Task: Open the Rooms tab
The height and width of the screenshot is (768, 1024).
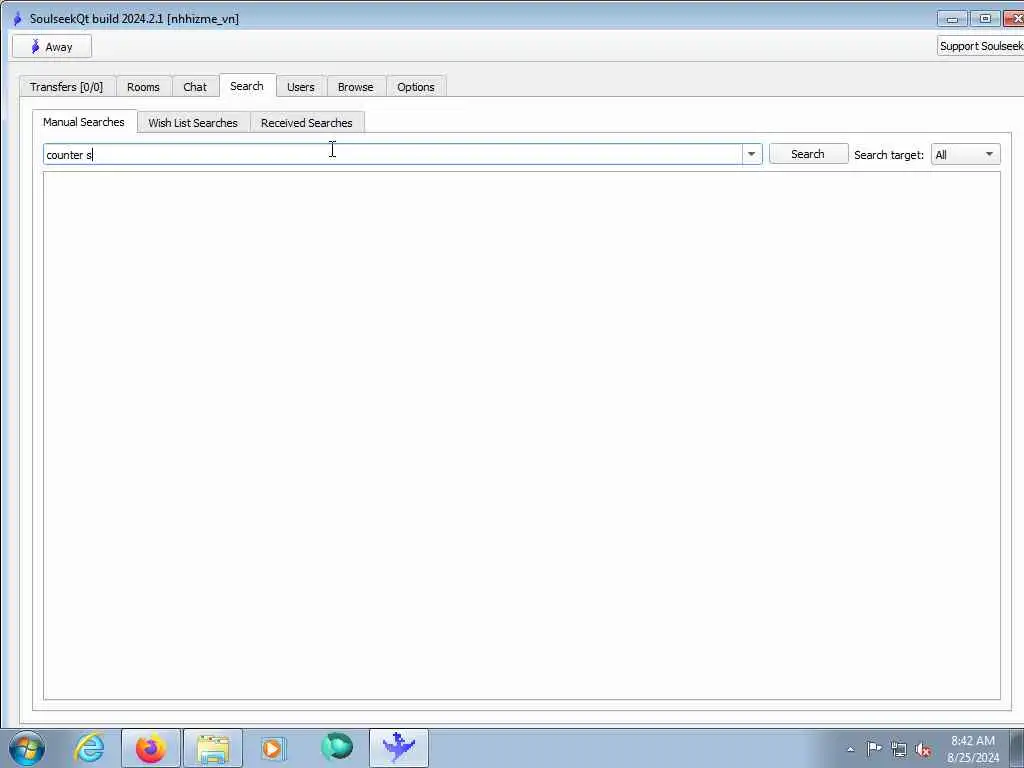Action: pyautogui.click(x=143, y=87)
